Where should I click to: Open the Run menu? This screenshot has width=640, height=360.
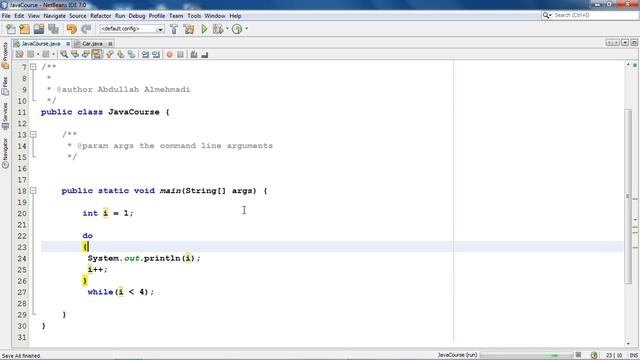tap(120, 16)
